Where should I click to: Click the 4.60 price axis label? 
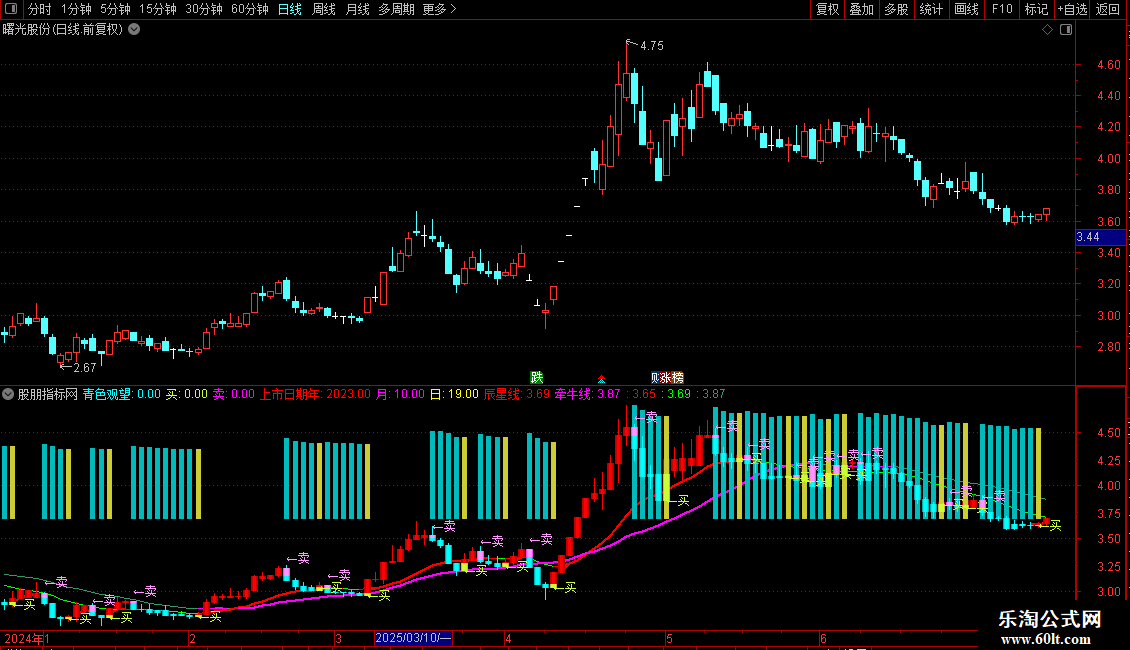(1108, 64)
